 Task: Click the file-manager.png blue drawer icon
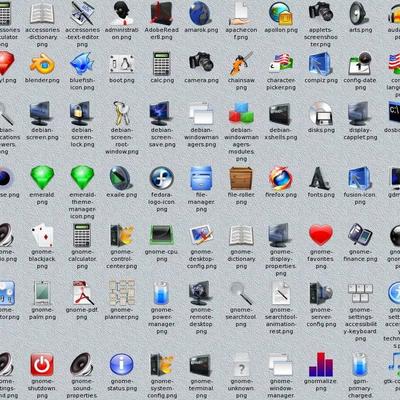click(x=201, y=178)
